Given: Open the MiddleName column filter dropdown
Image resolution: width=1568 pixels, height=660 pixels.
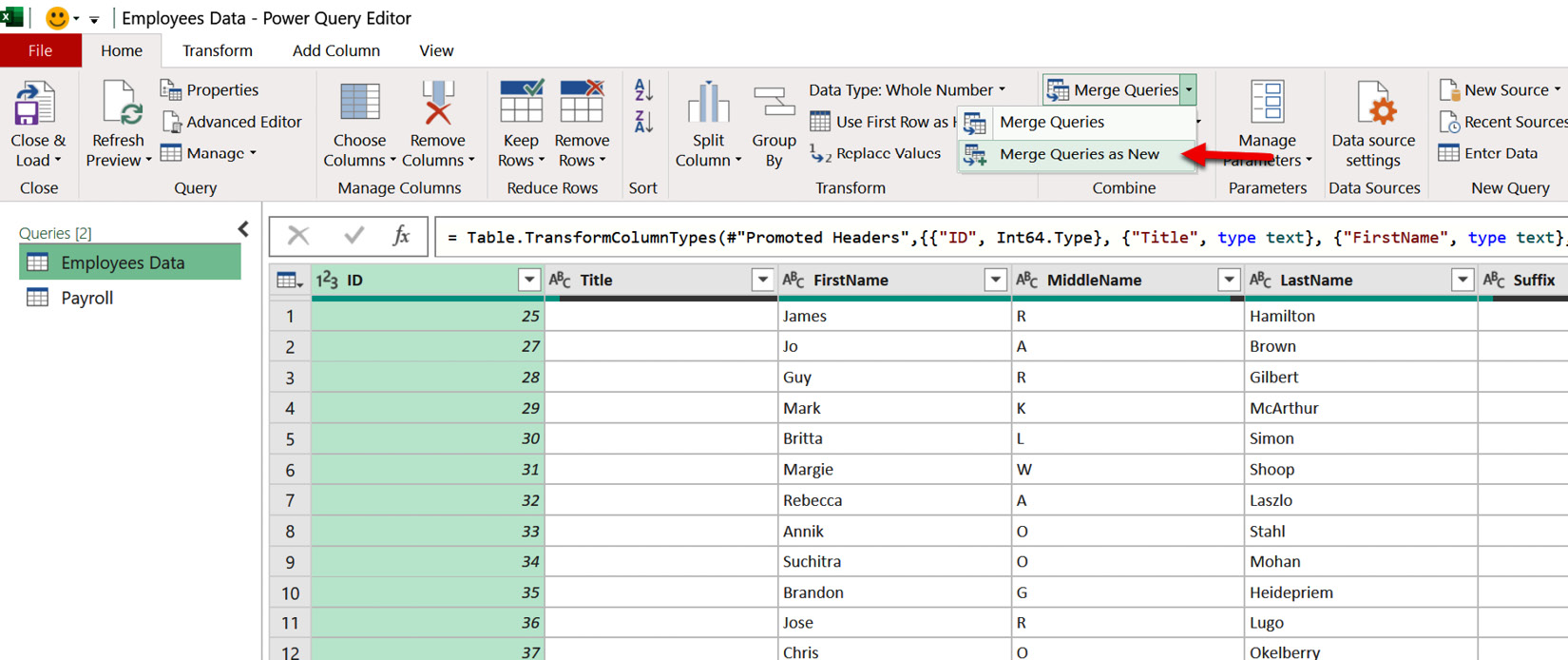Looking at the screenshot, I should [1229, 280].
